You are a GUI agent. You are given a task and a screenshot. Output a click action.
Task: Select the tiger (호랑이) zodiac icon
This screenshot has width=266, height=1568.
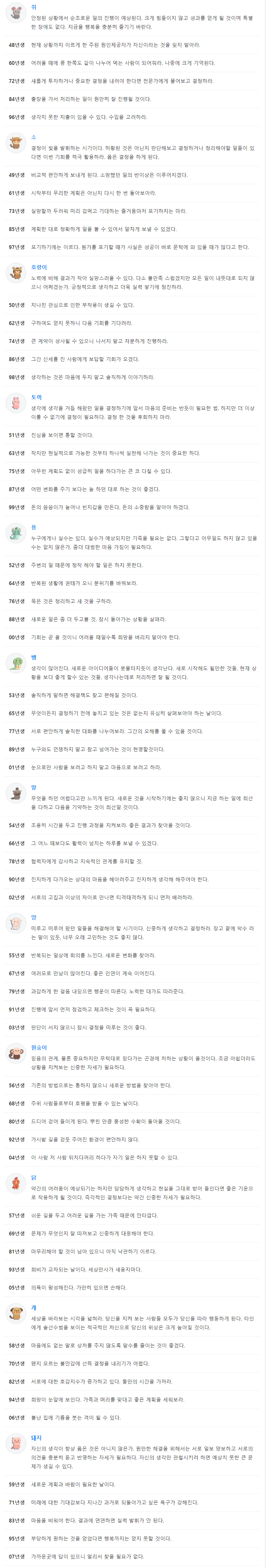15,273
